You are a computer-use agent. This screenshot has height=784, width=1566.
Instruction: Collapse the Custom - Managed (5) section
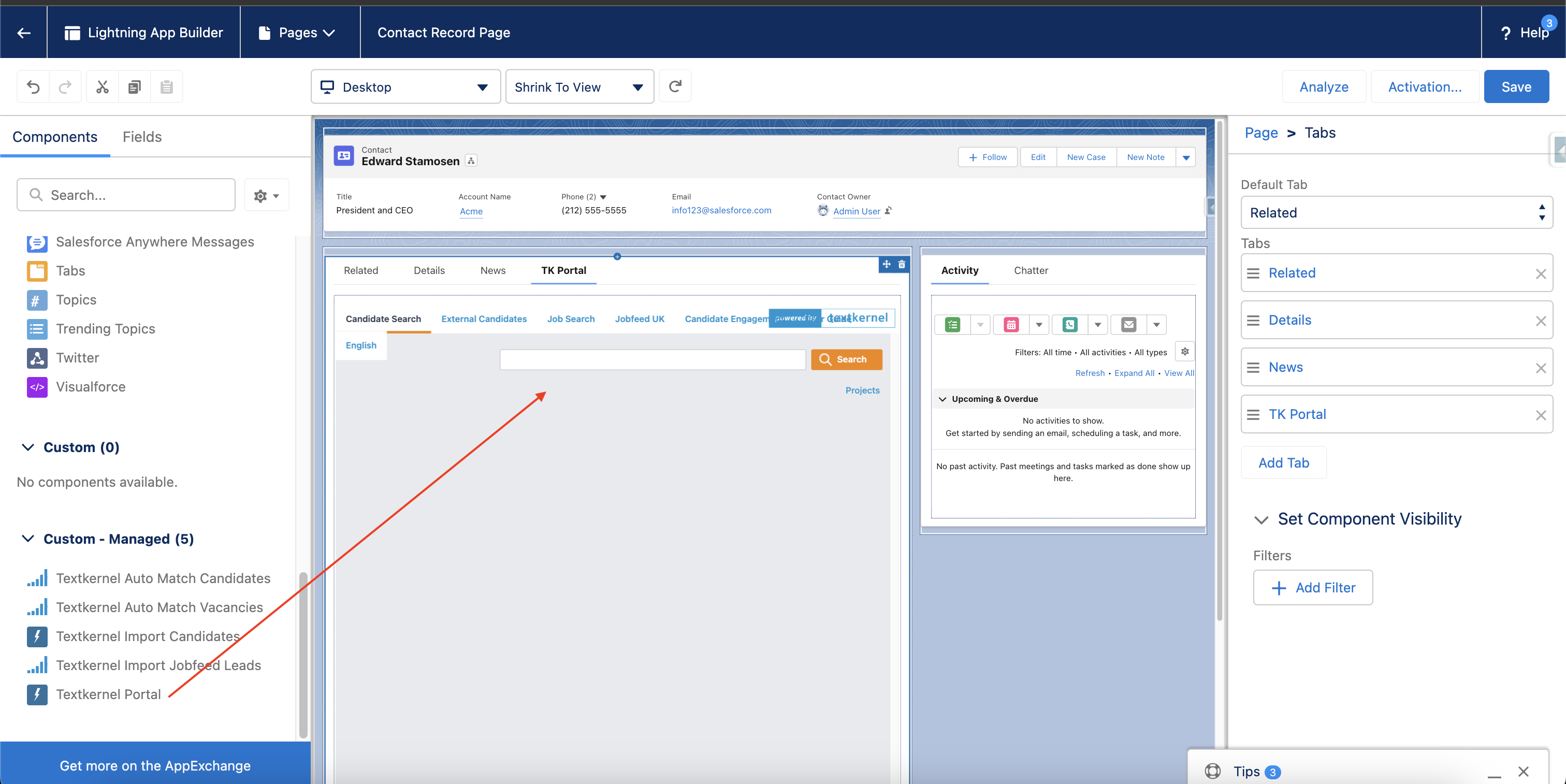[x=27, y=539]
